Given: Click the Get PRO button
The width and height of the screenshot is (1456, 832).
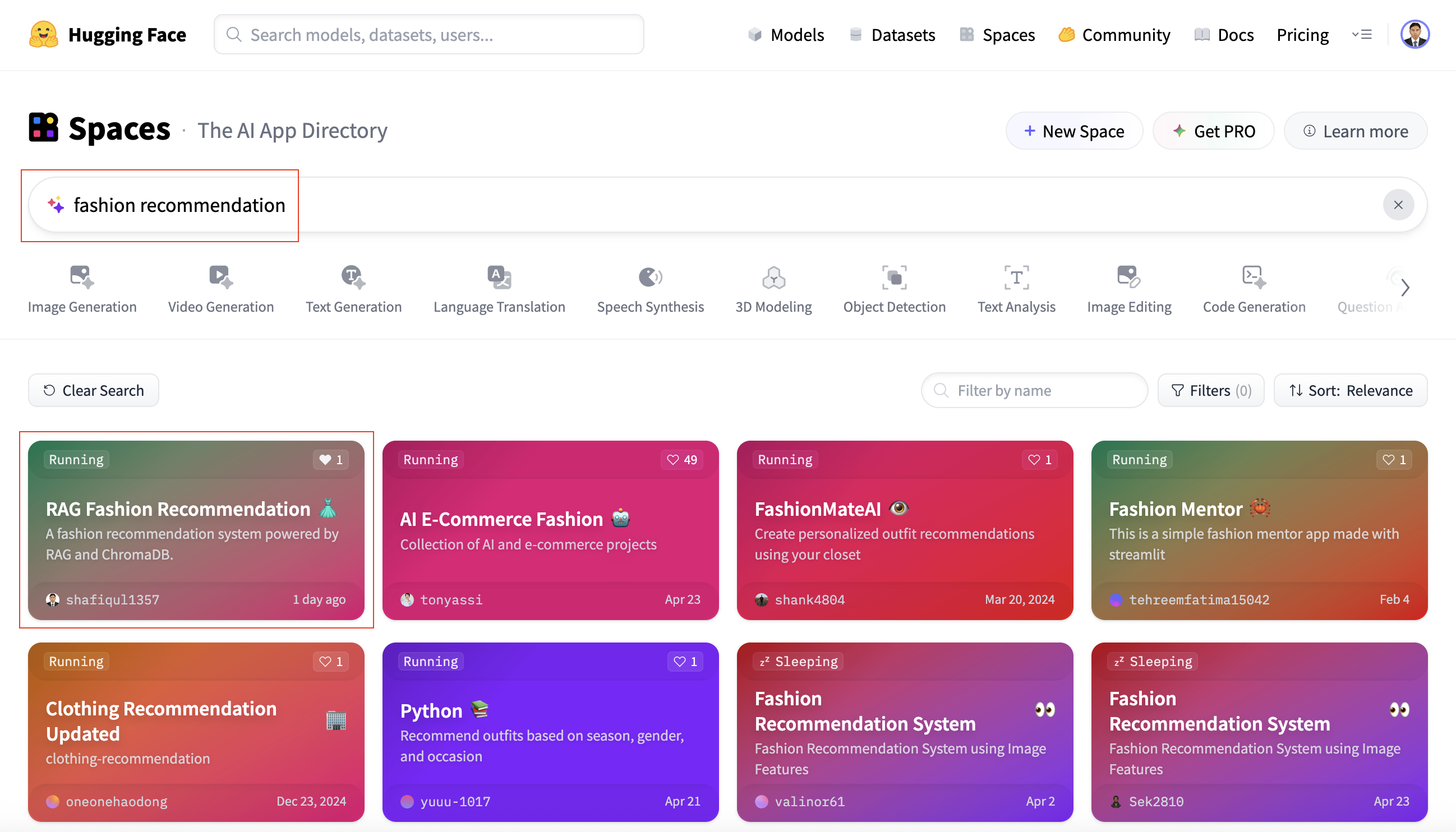Looking at the screenshot, I should [x=1213, y=131].
